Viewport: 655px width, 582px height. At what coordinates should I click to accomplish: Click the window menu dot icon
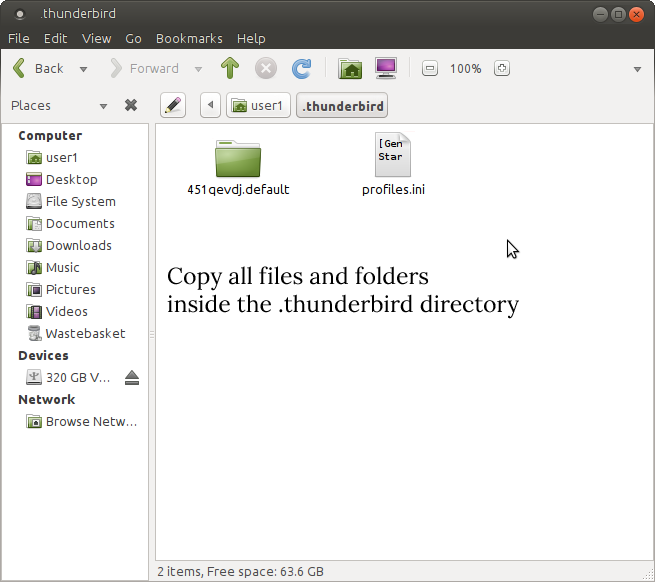click(19, 14)
